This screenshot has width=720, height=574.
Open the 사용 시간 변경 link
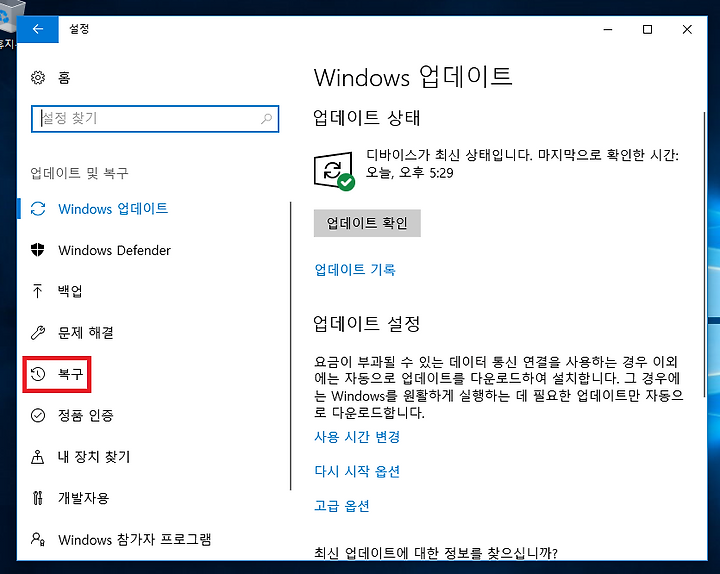357,437
